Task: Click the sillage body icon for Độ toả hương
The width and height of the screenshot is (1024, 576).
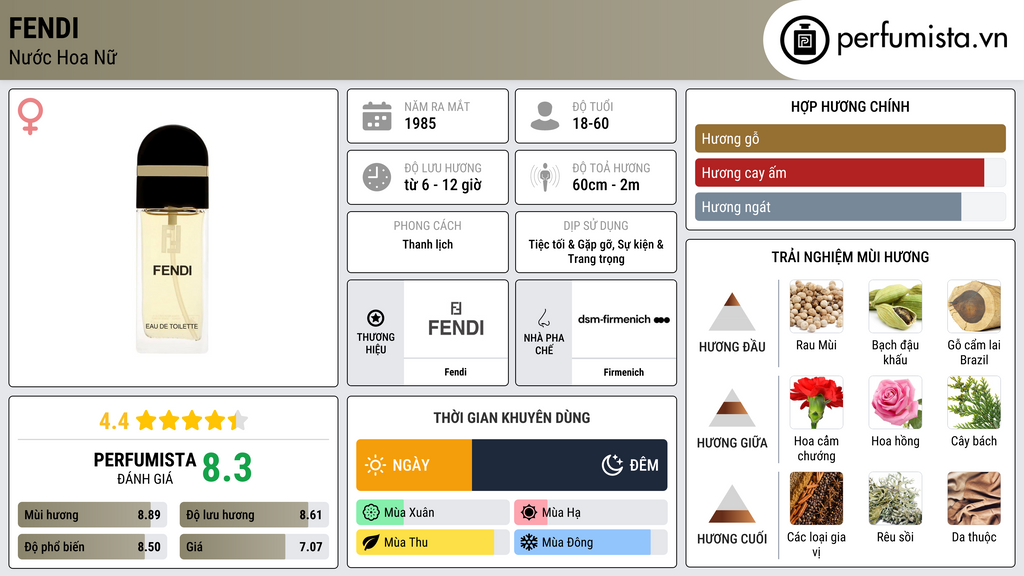Action: (545, 177)
